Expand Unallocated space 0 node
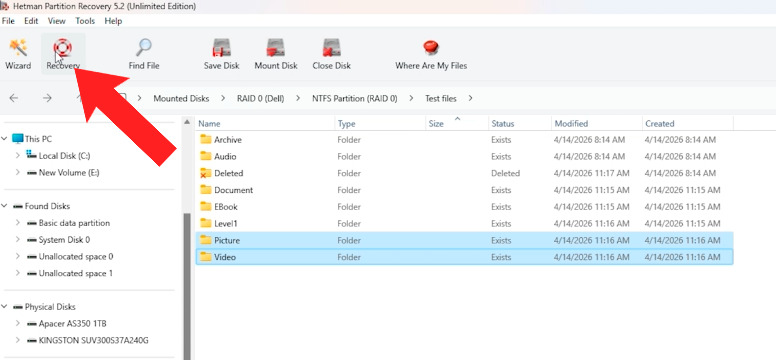 tap(18, 257)
